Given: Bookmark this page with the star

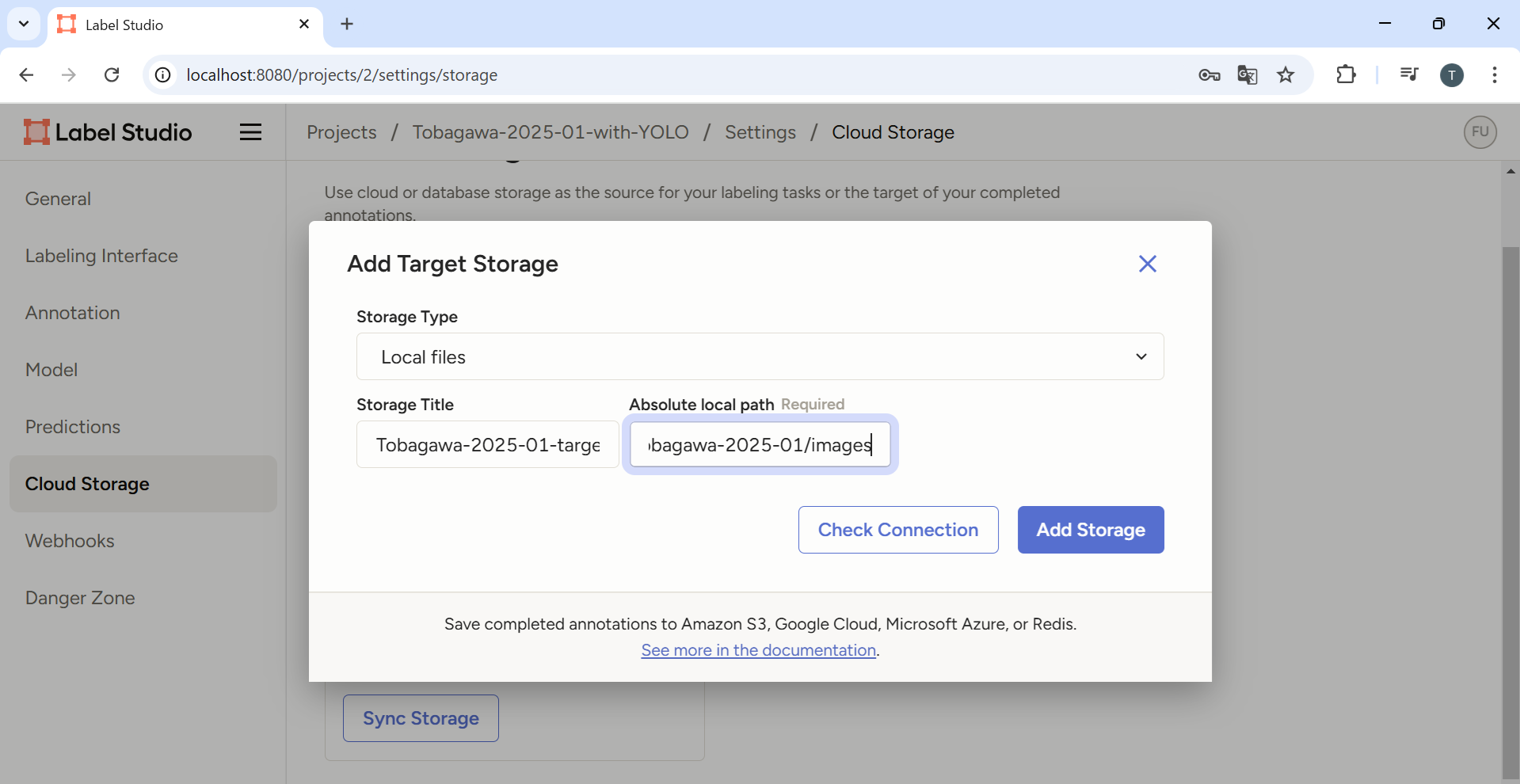Looking at the screenshot, I should (x=1285, y=75).
